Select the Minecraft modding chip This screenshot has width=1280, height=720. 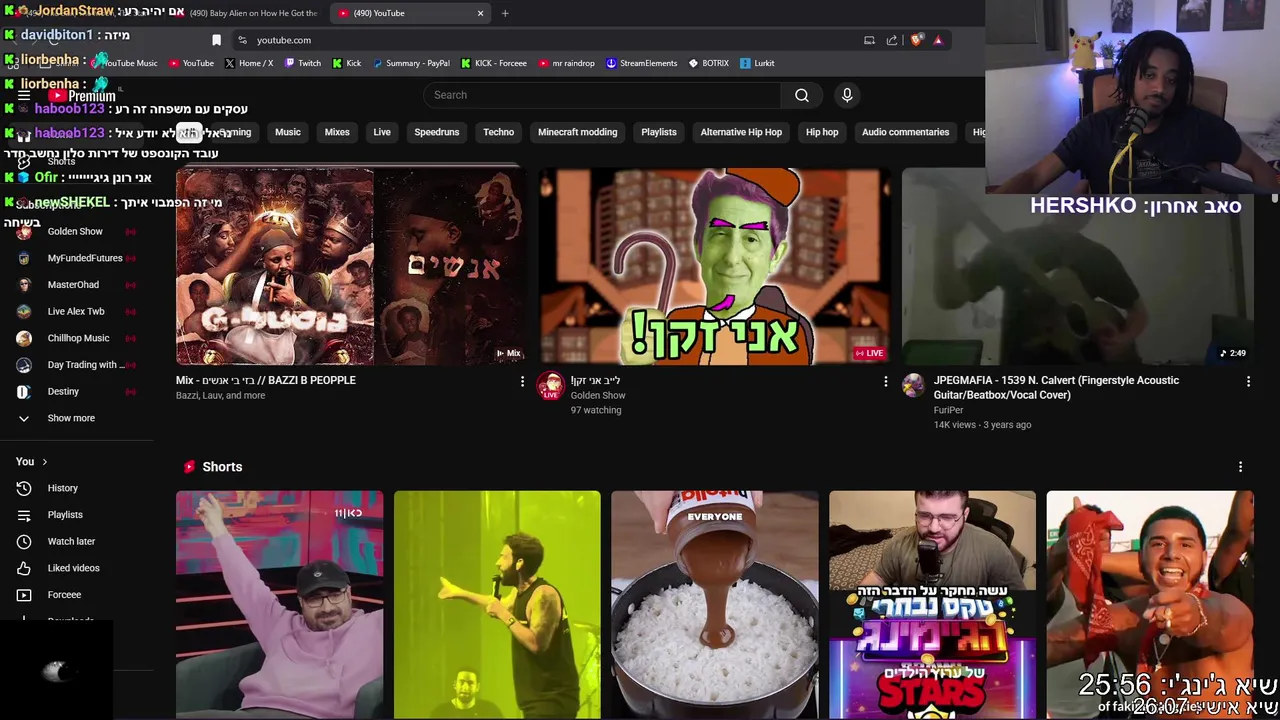pyautogui.click(x=578, y=132)
